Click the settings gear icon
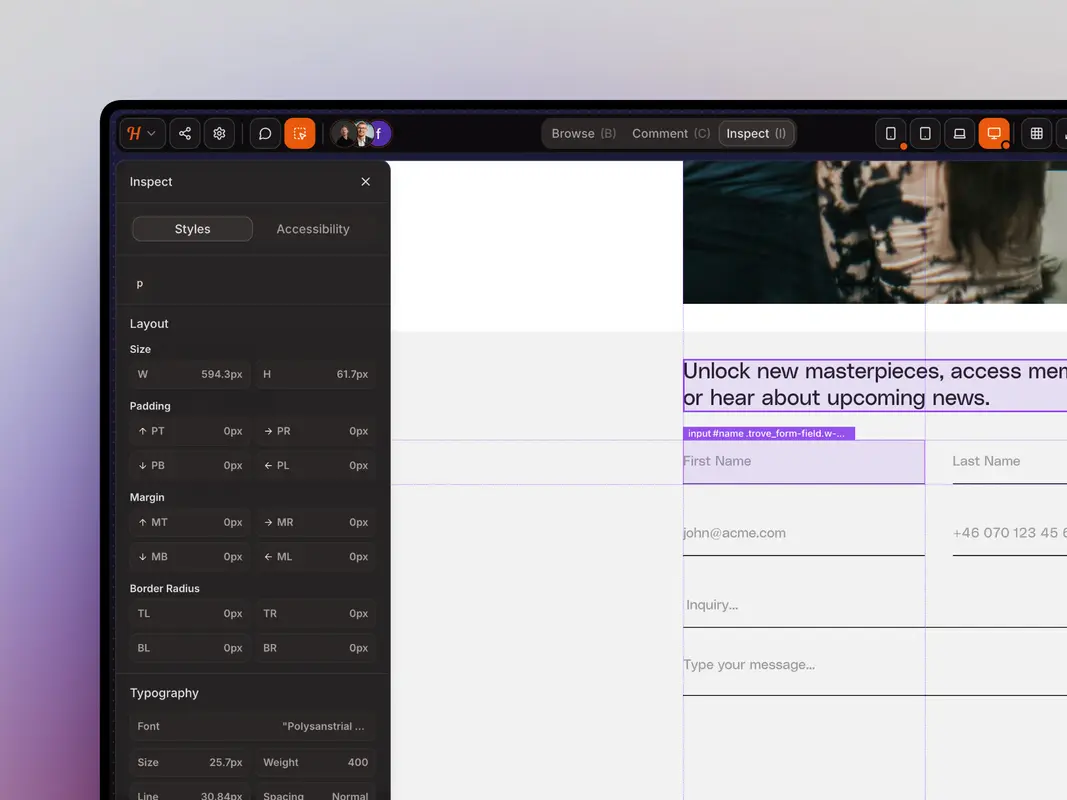The image size is (1067, 800). tap(219, 133)
